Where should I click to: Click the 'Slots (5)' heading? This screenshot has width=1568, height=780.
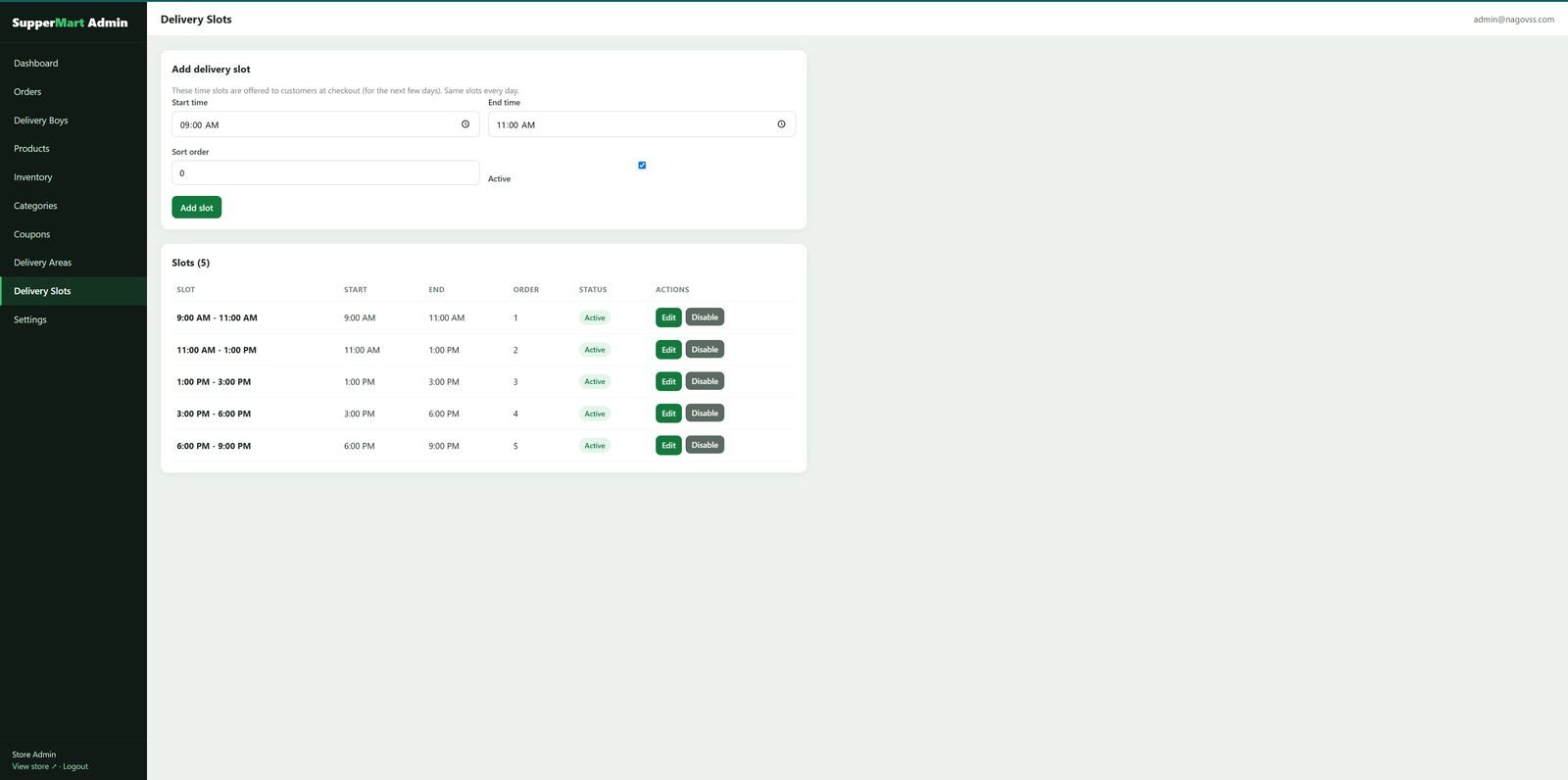(x=191, y=263)
